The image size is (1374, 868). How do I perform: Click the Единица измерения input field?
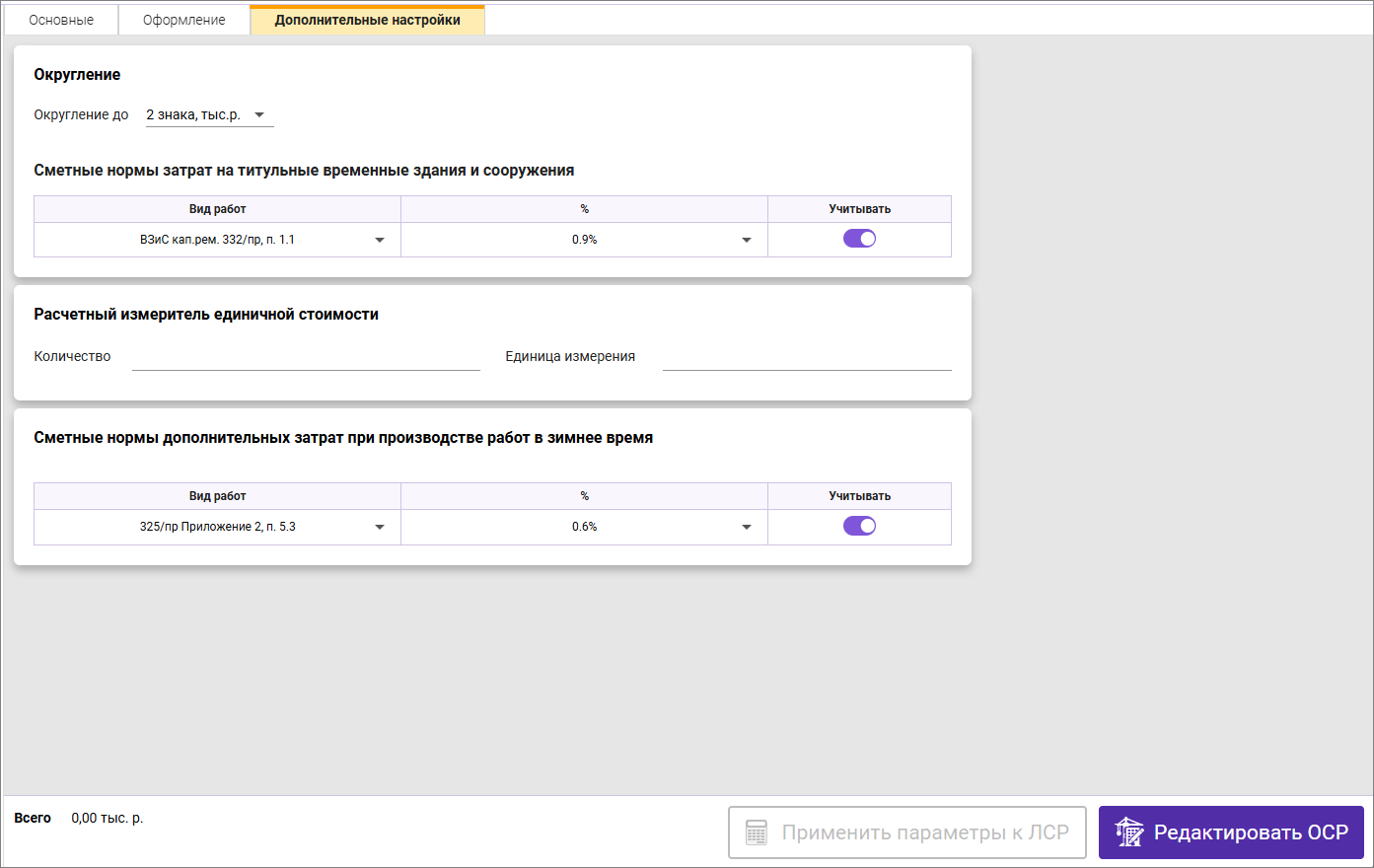coord(806,357)
